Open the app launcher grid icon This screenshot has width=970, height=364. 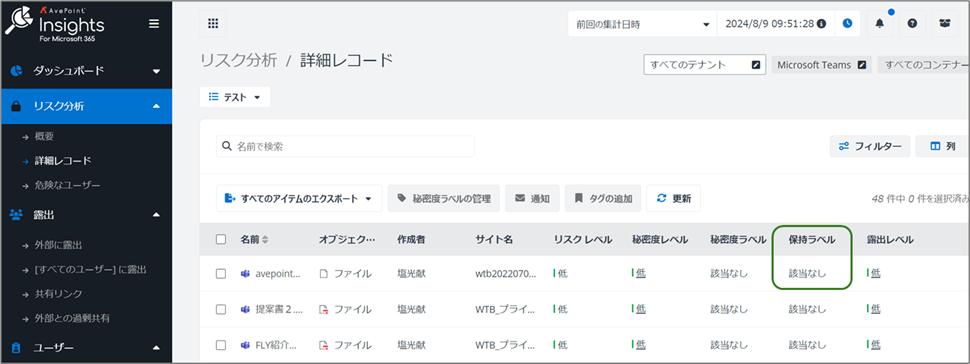pos(213,24)
